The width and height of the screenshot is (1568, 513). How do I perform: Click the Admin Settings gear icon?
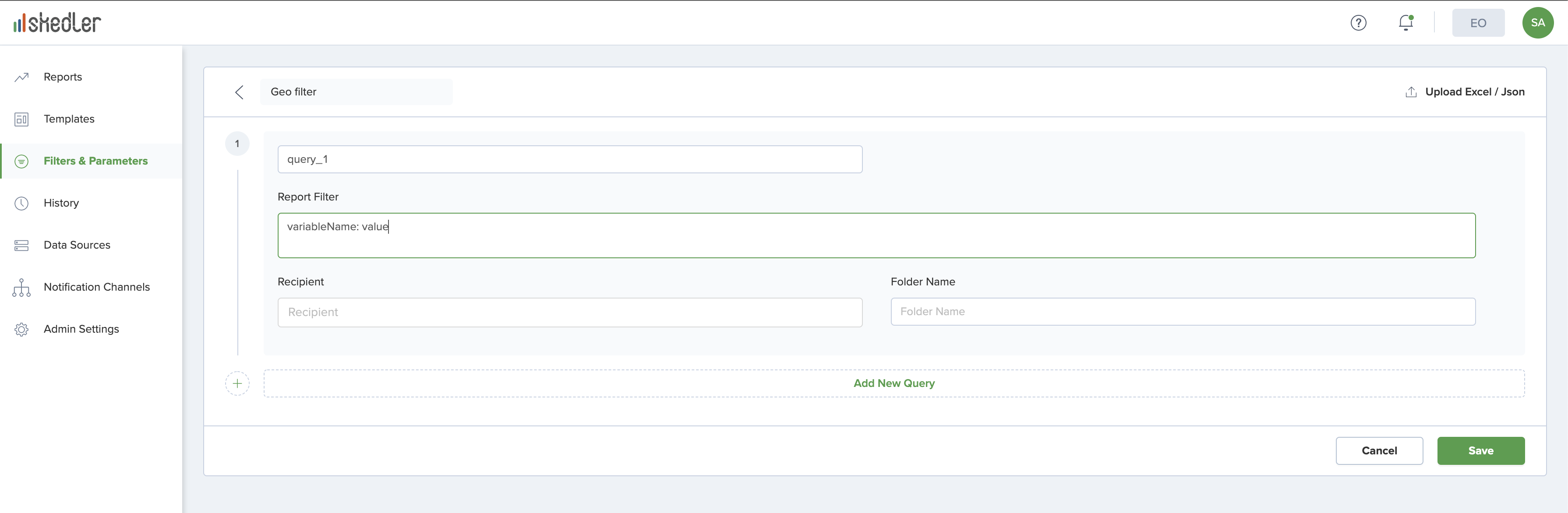(21, 329)
